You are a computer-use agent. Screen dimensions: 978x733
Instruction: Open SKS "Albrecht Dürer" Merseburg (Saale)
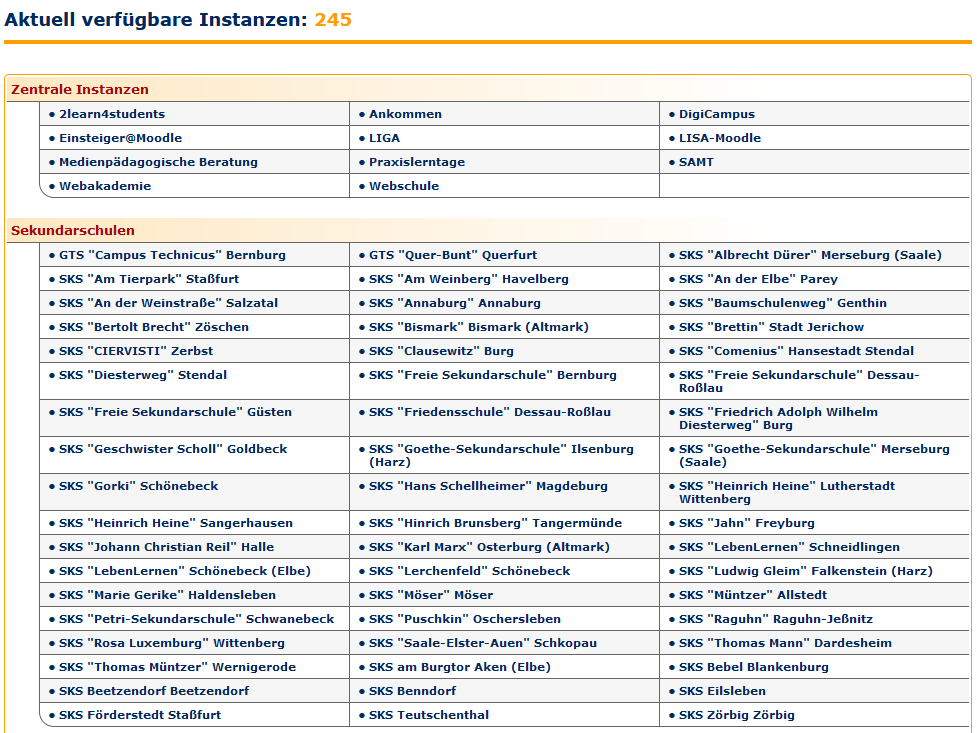click(x=810, y=255)
